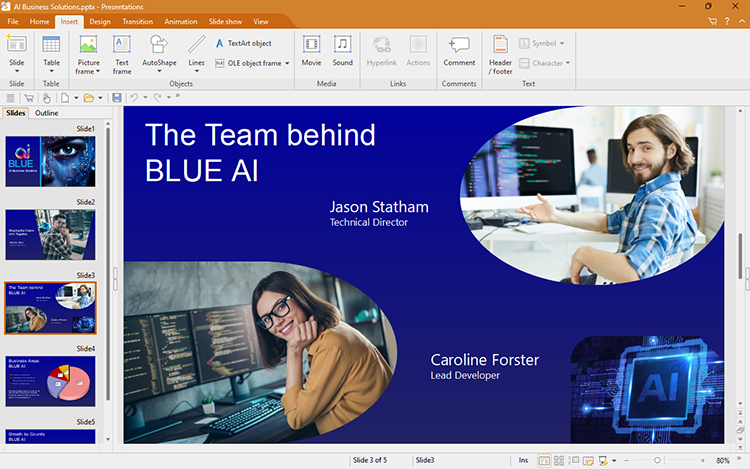Open the Header / footer dialog

[500, 52]
